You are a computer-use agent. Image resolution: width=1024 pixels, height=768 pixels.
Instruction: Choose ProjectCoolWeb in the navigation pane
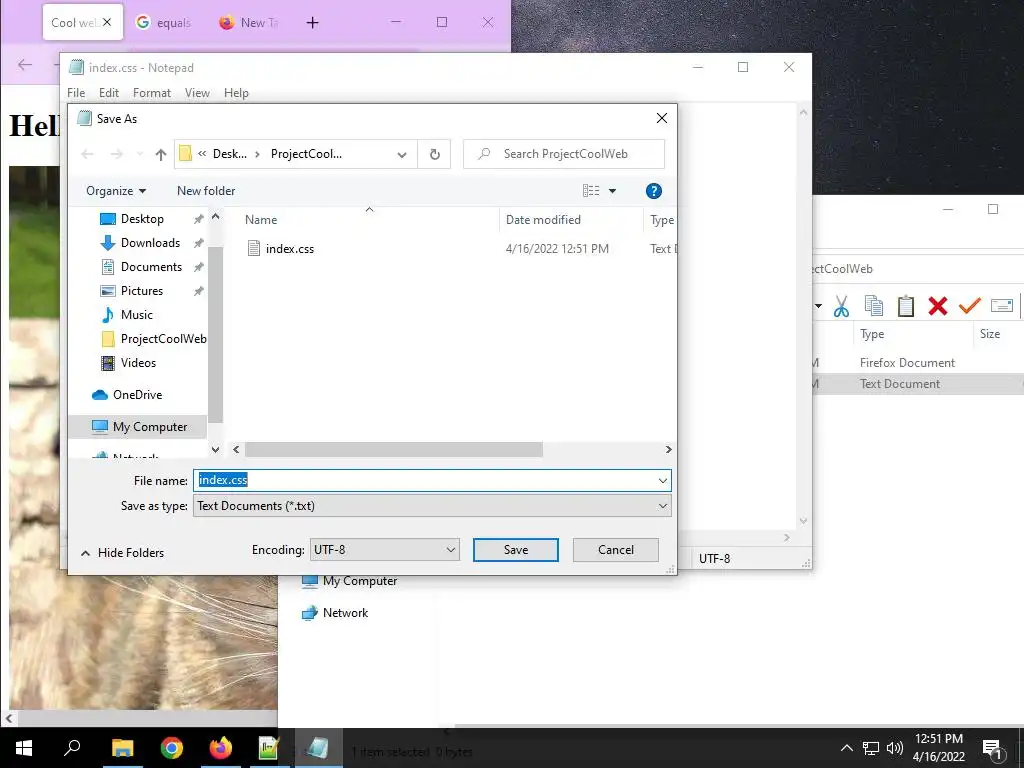coord(163,339)
